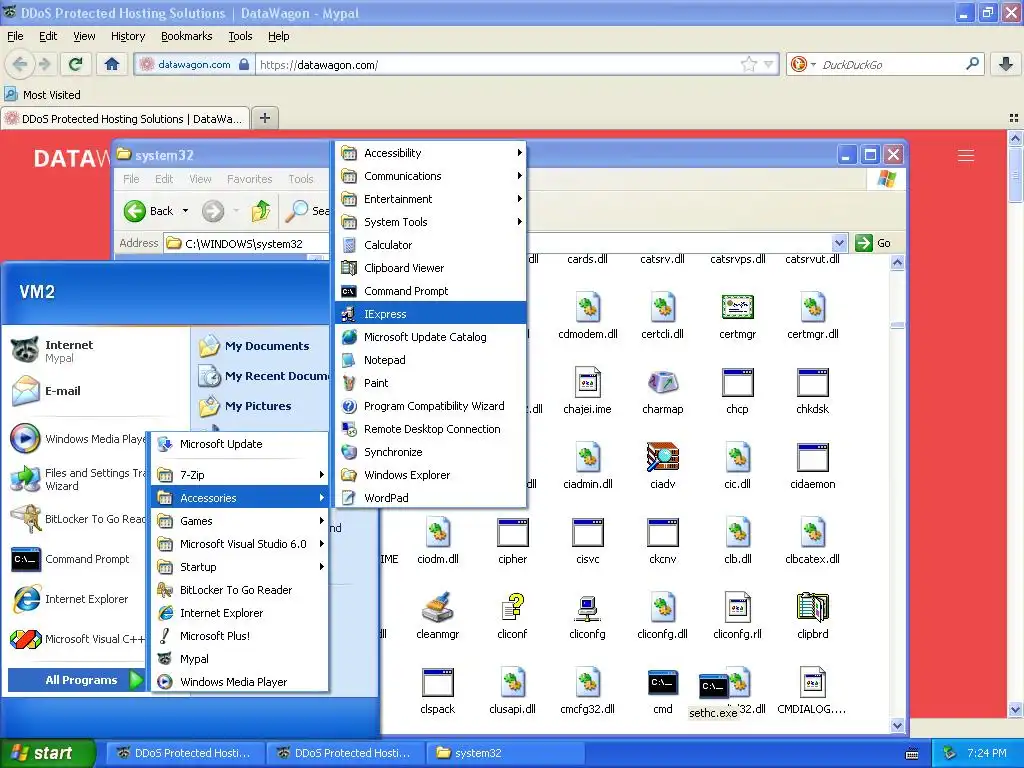Viewport: 1024px width, 768px height.
Task: Bookmark this page with the star
Action: pyautogui.click(x=748, y=64)
